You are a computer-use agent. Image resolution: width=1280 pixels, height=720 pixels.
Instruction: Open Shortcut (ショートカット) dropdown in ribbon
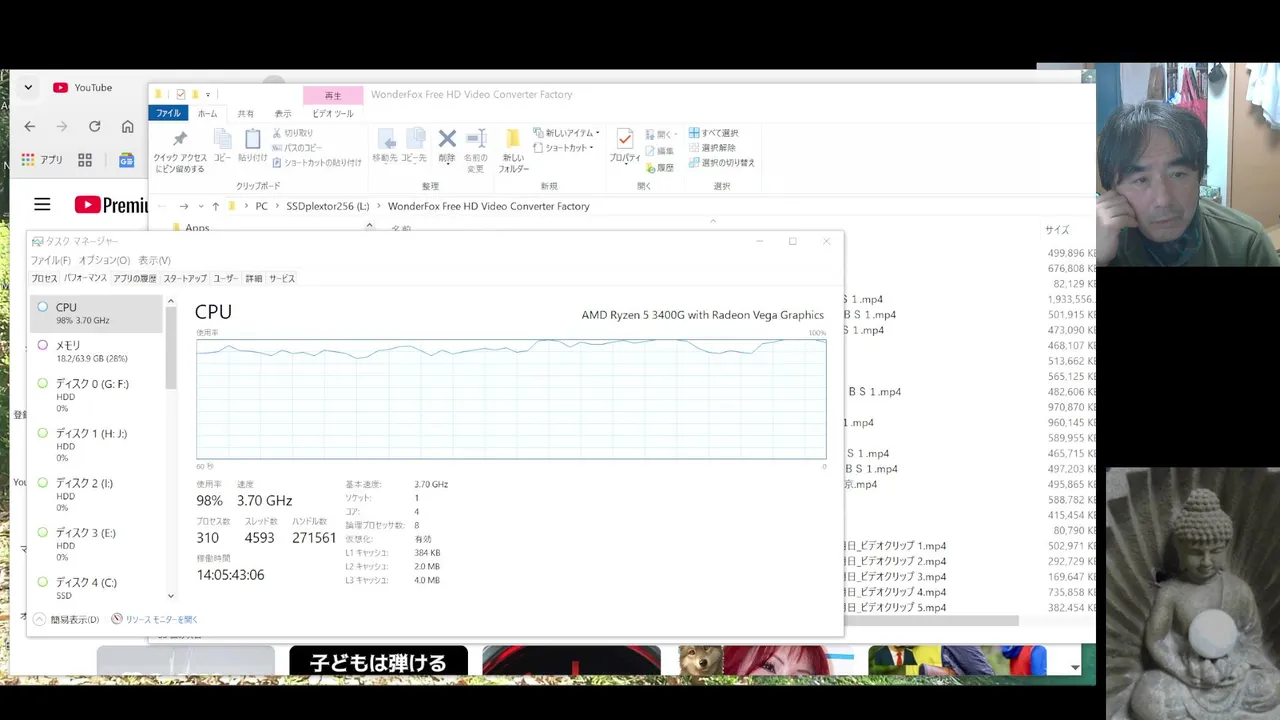[x=562, y=148]
